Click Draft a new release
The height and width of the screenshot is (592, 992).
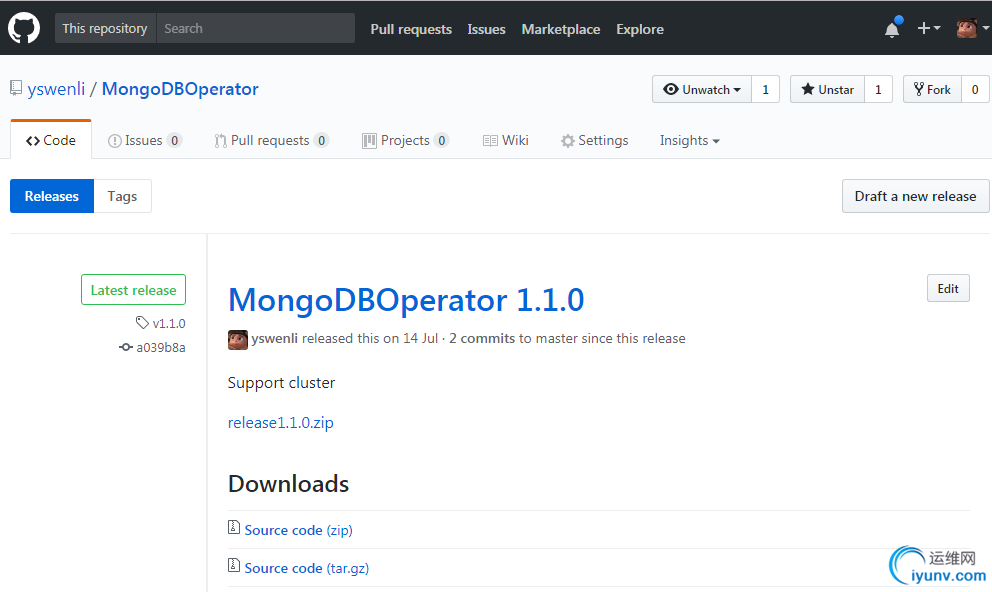pyautogui.click(x=915, y=196)
